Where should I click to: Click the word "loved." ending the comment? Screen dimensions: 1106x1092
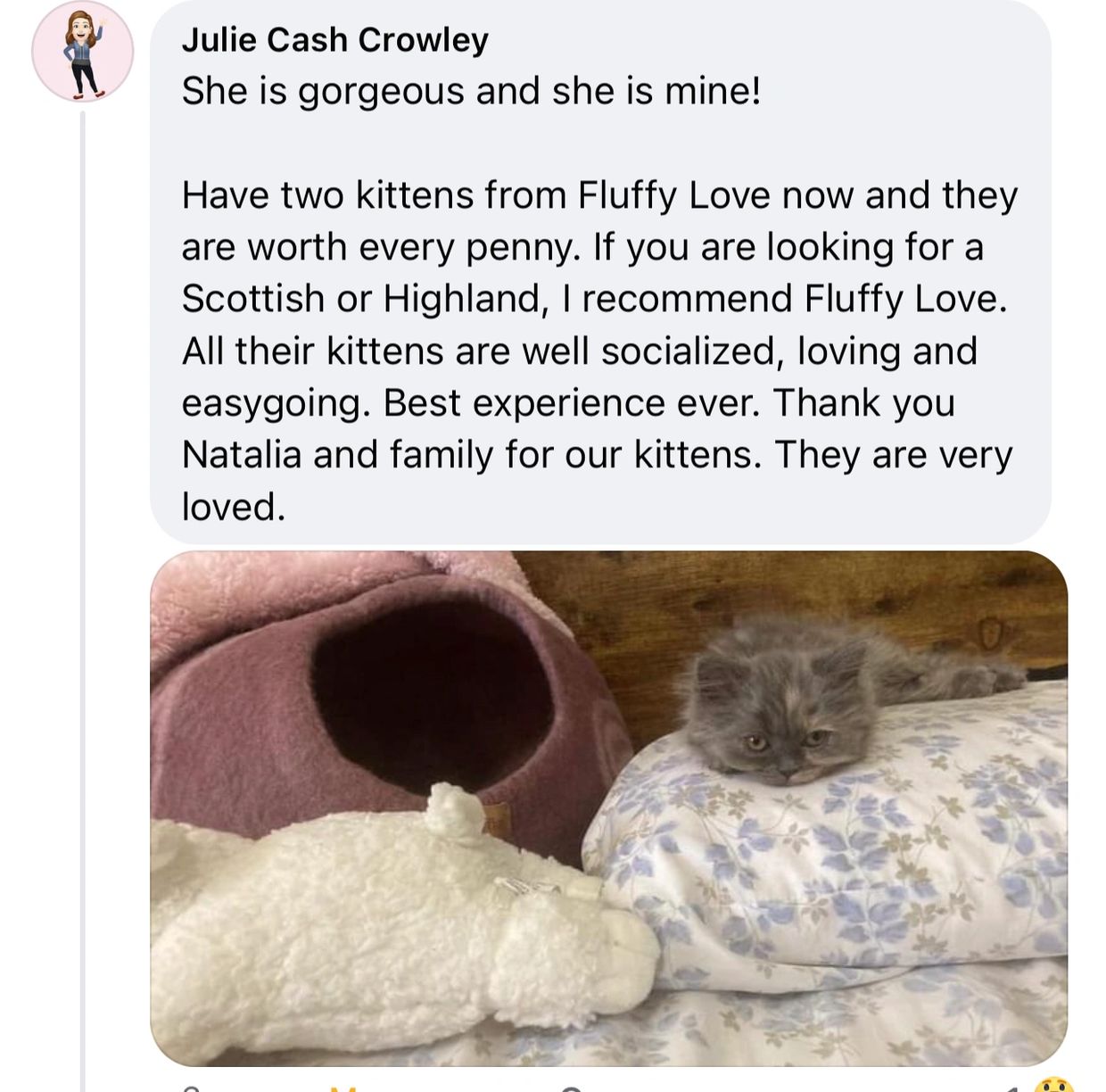(x=233, y=507)
